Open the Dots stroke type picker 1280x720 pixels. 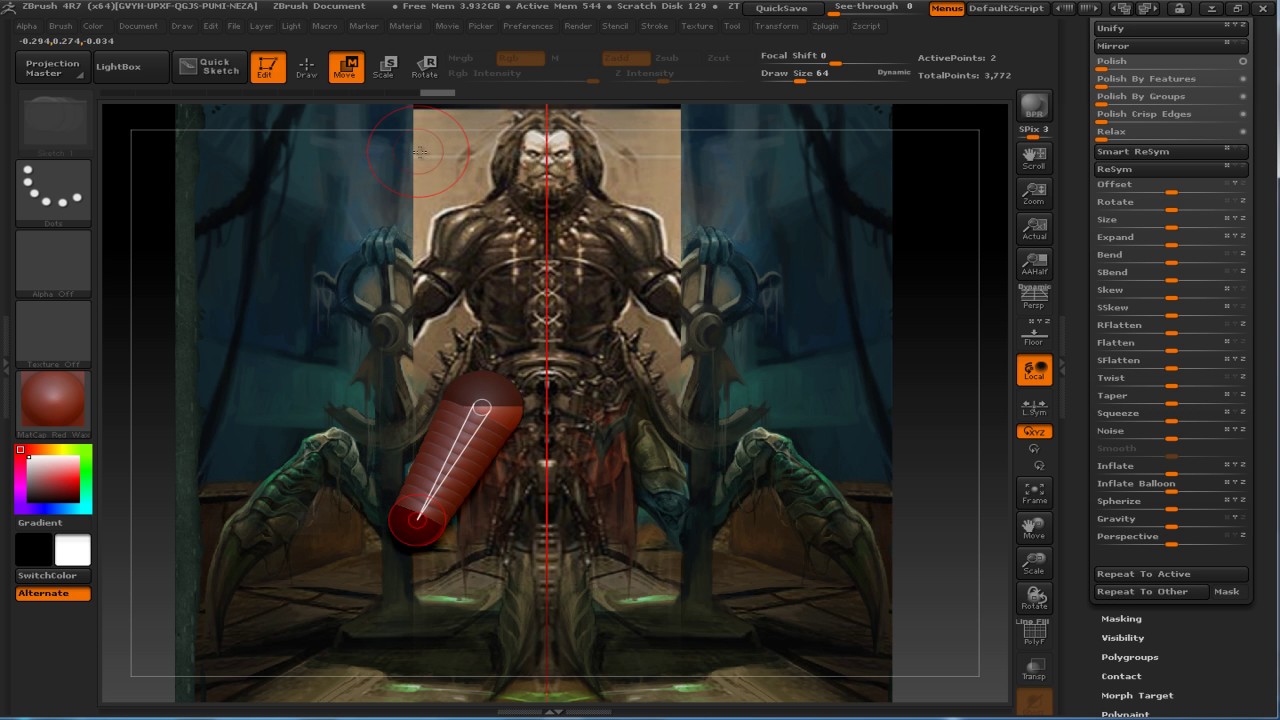(x=53, y=193)
